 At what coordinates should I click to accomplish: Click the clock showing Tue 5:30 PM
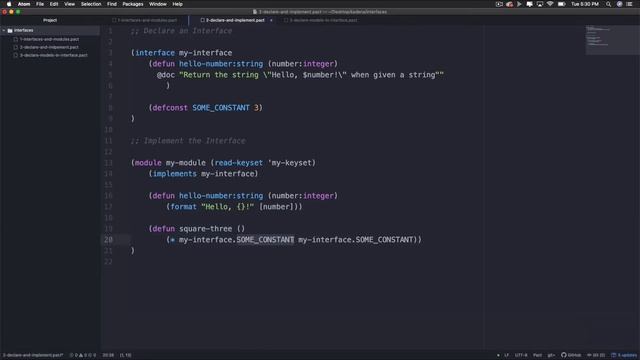585,4
